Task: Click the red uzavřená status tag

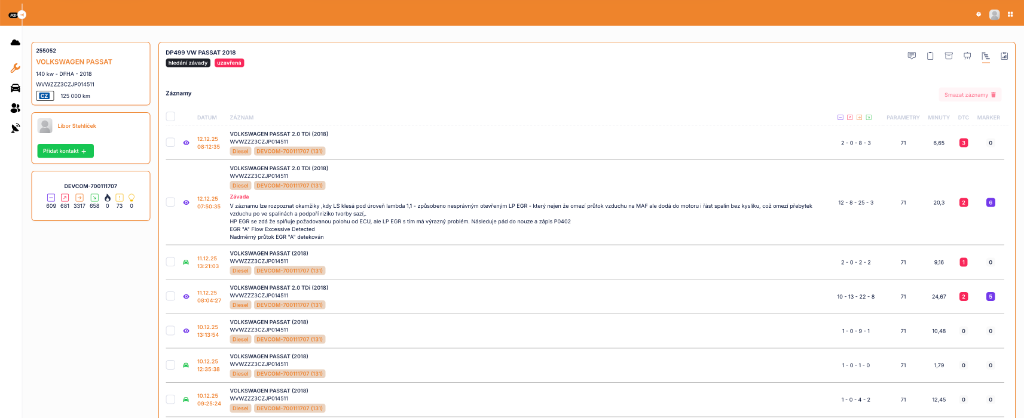Action: [x=229, y=63]
